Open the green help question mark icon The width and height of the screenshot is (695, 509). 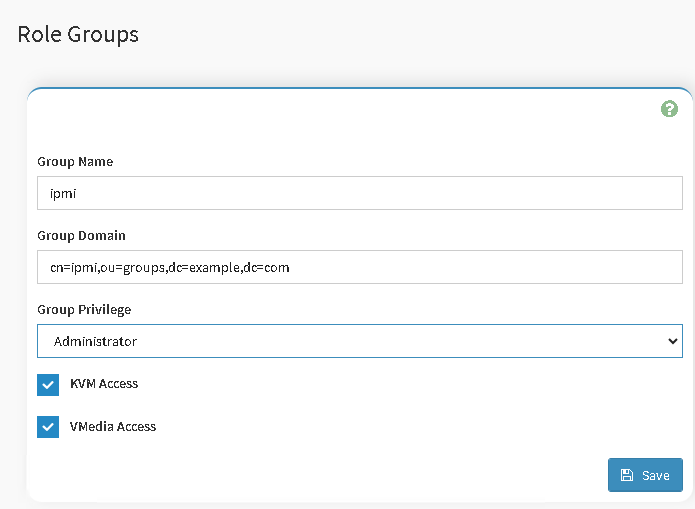click(x=670, y=109)
